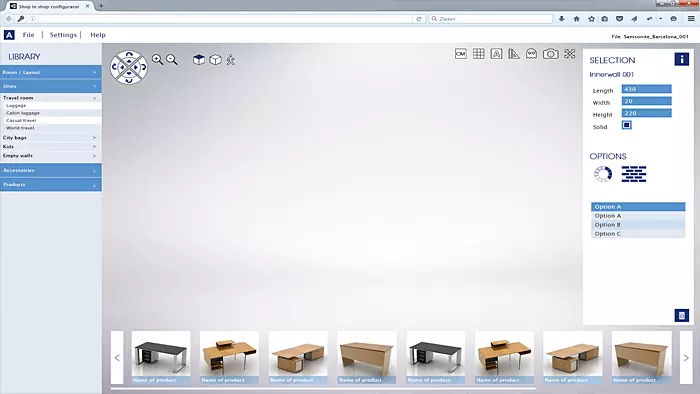Go back with browser back arrow
The height and width of the screenshot is (394, 700).
point(9,19)
